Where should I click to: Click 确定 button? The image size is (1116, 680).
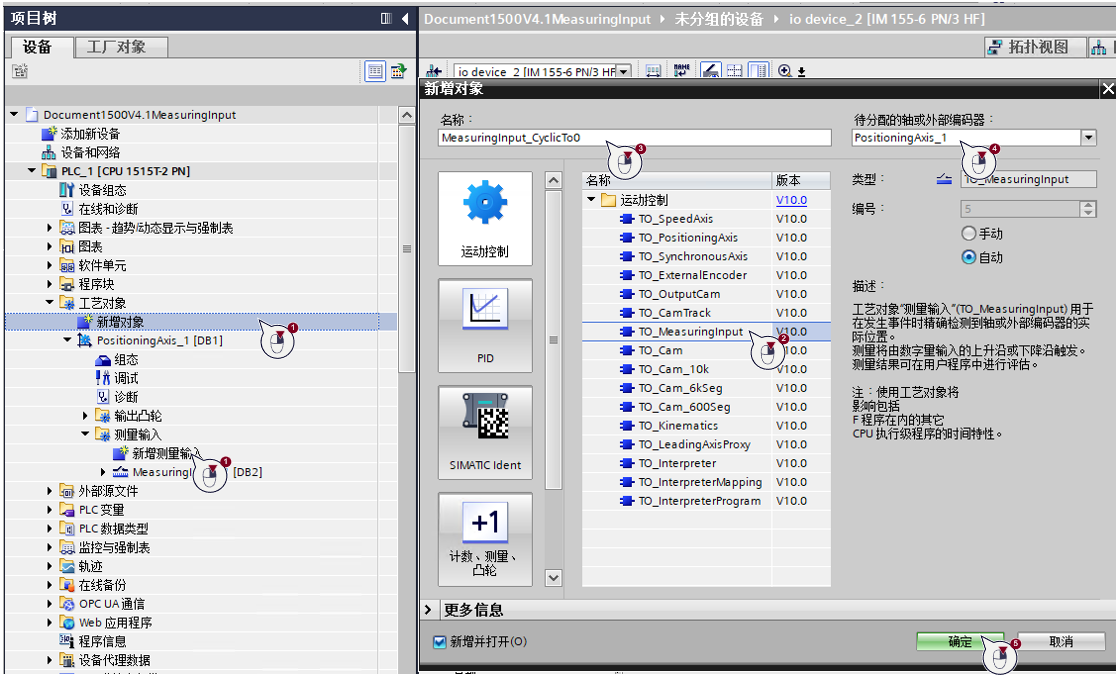(x=959, y=642)
